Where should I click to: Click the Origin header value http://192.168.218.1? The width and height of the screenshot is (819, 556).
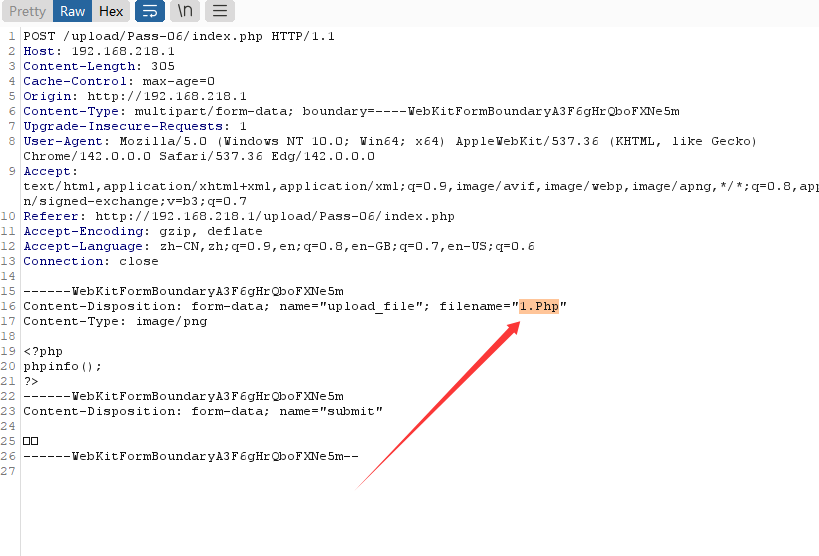click(167, 97)
